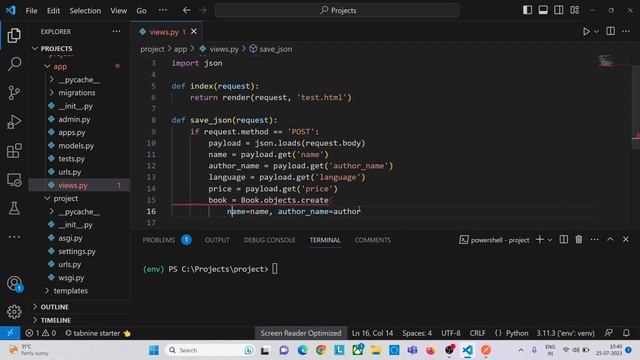
Task: Click app in the breadcrumb path
Action: (180, 49)
